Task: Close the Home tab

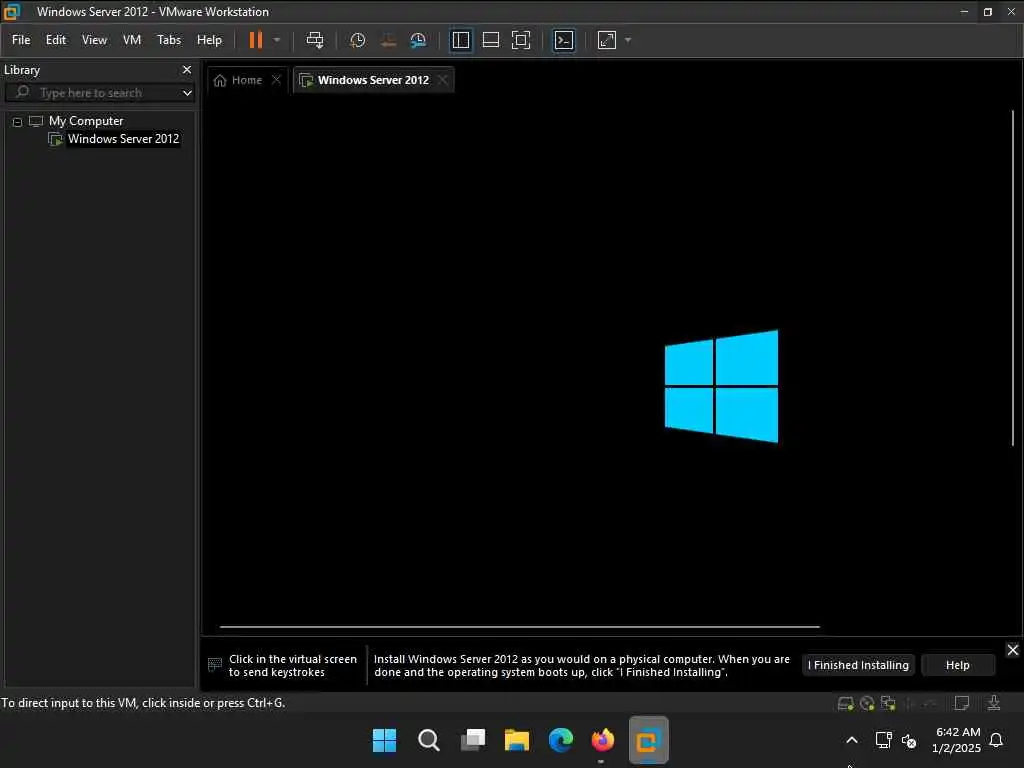Action: coord(276,80)
